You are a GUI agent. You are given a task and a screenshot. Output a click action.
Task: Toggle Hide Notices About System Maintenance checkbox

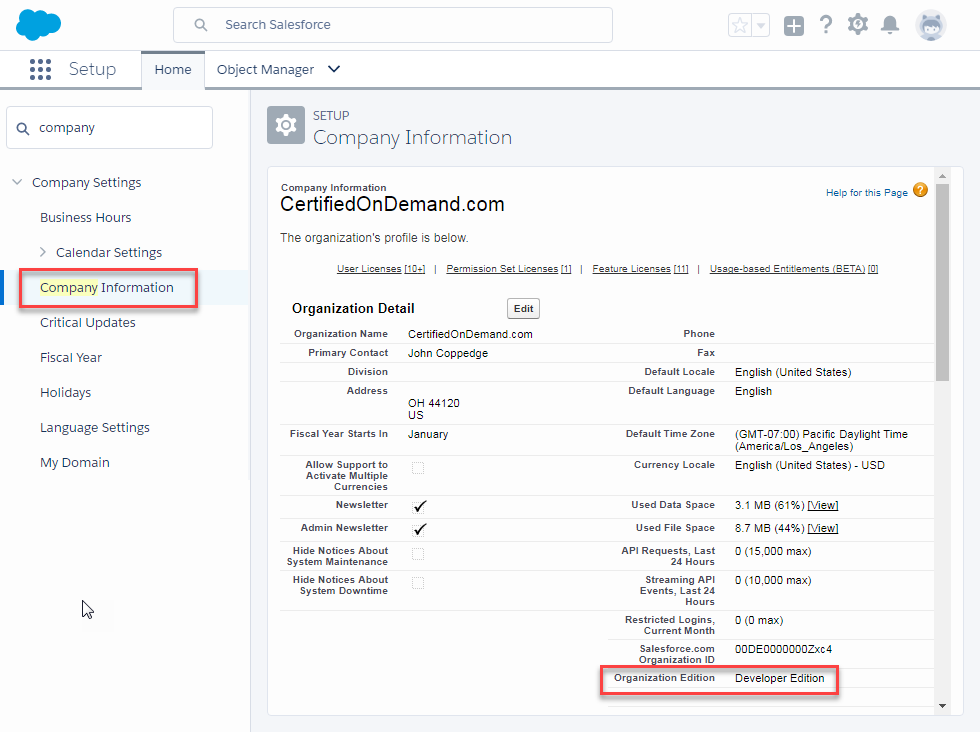click(418, 554)
